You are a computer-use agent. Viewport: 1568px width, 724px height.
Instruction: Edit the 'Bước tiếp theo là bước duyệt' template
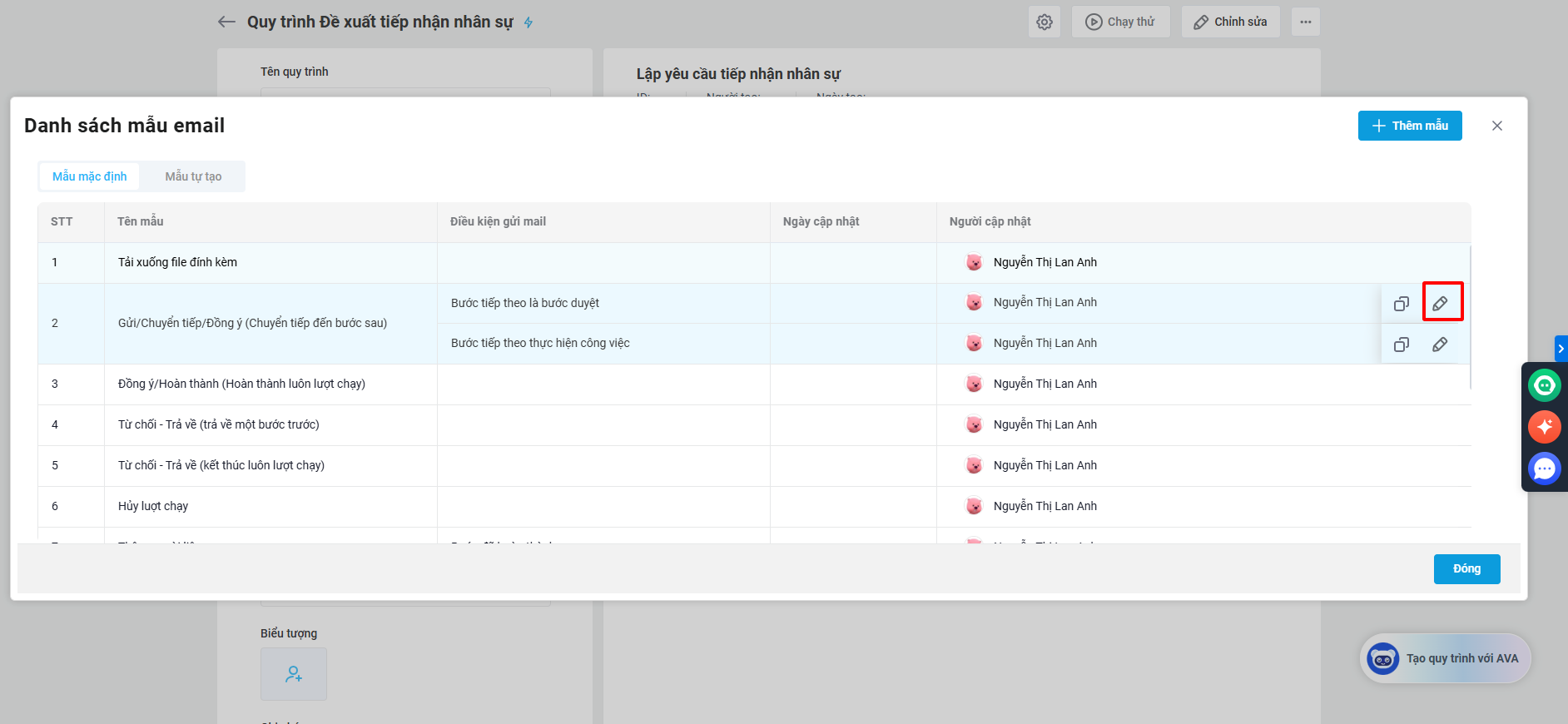point(1441,304)
